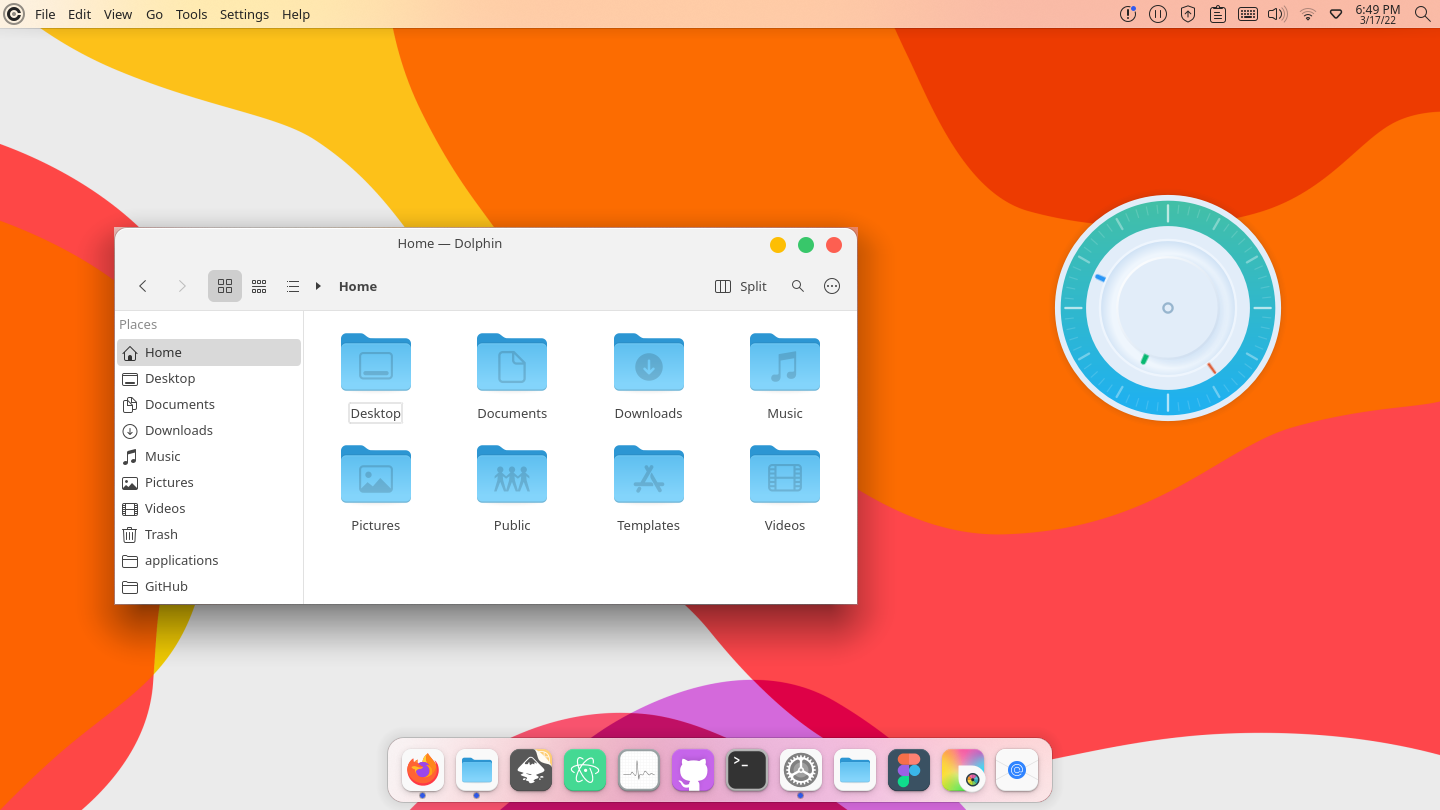Open the keyboard layout tray icon
This screenshot has width=1440, height=810.
coord(1248,14)
